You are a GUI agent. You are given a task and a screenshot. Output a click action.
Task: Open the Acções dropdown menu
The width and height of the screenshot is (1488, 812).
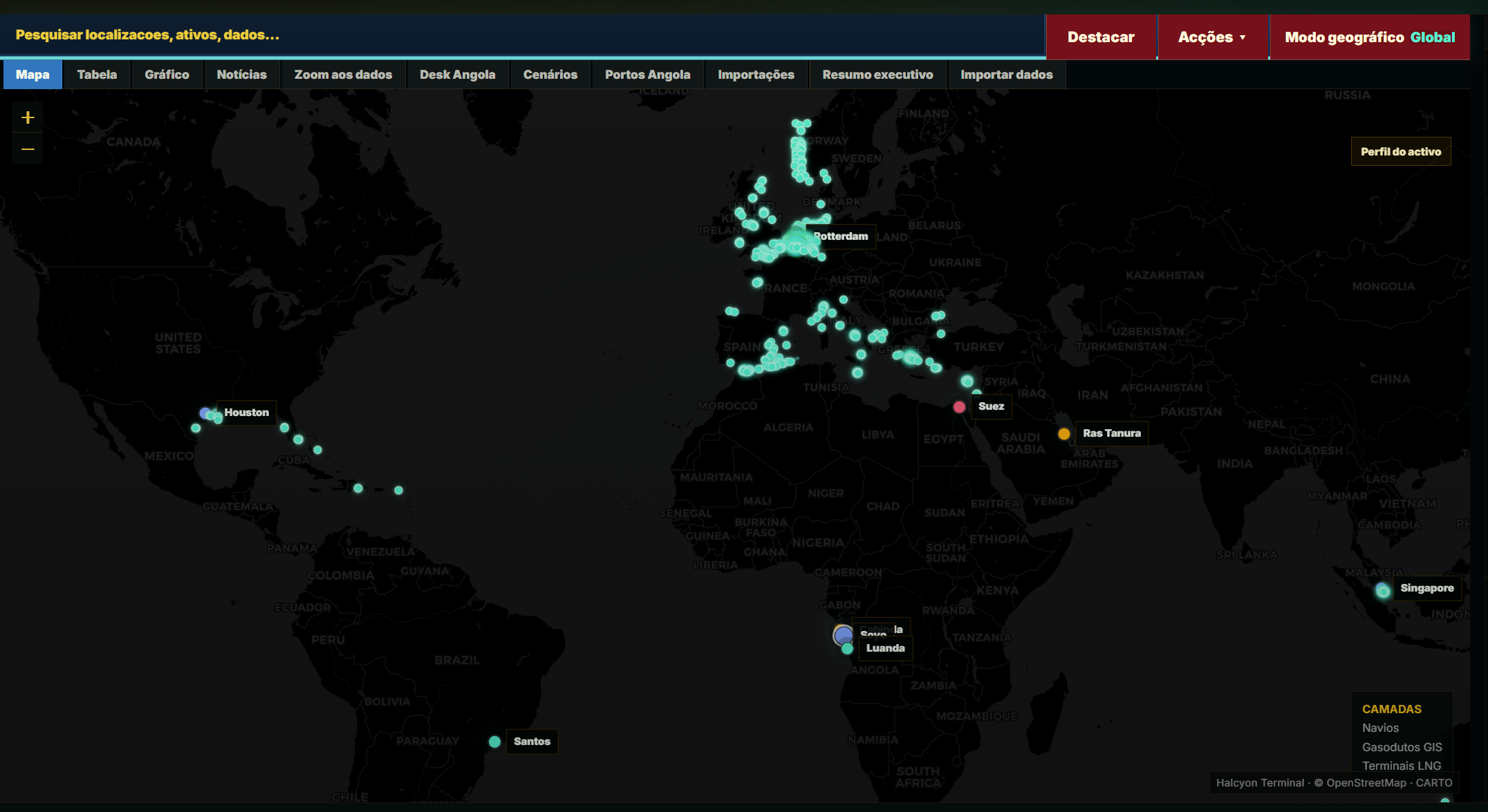(1213, 37)
